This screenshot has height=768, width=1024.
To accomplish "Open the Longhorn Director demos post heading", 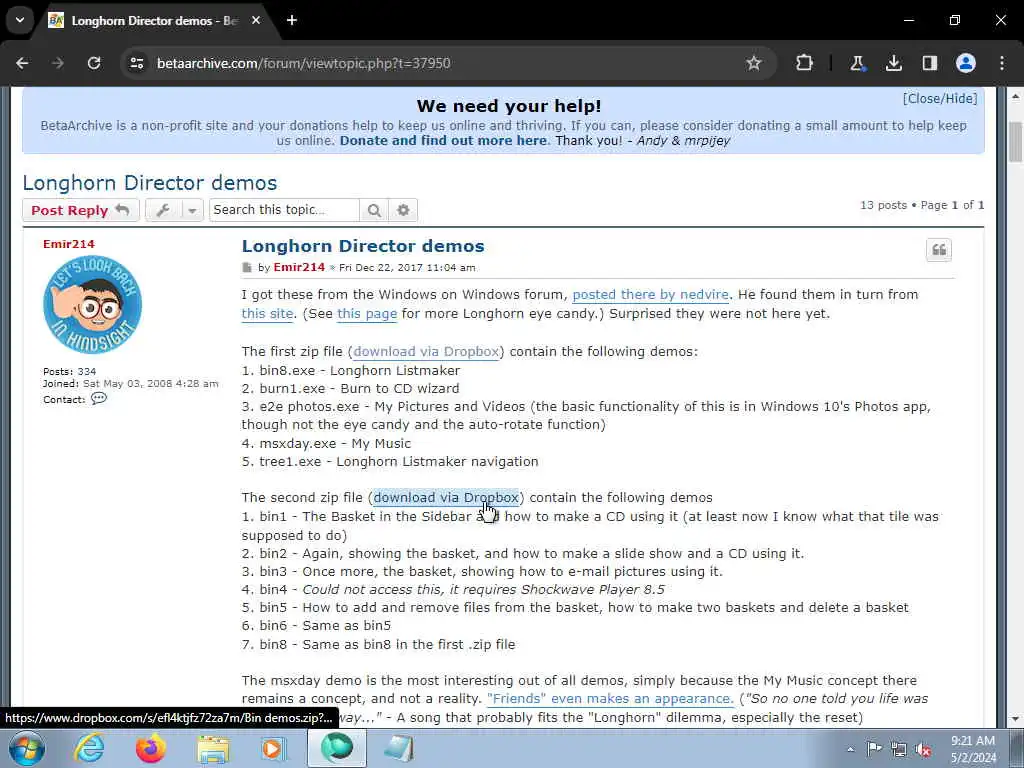I will pos(363,246).
